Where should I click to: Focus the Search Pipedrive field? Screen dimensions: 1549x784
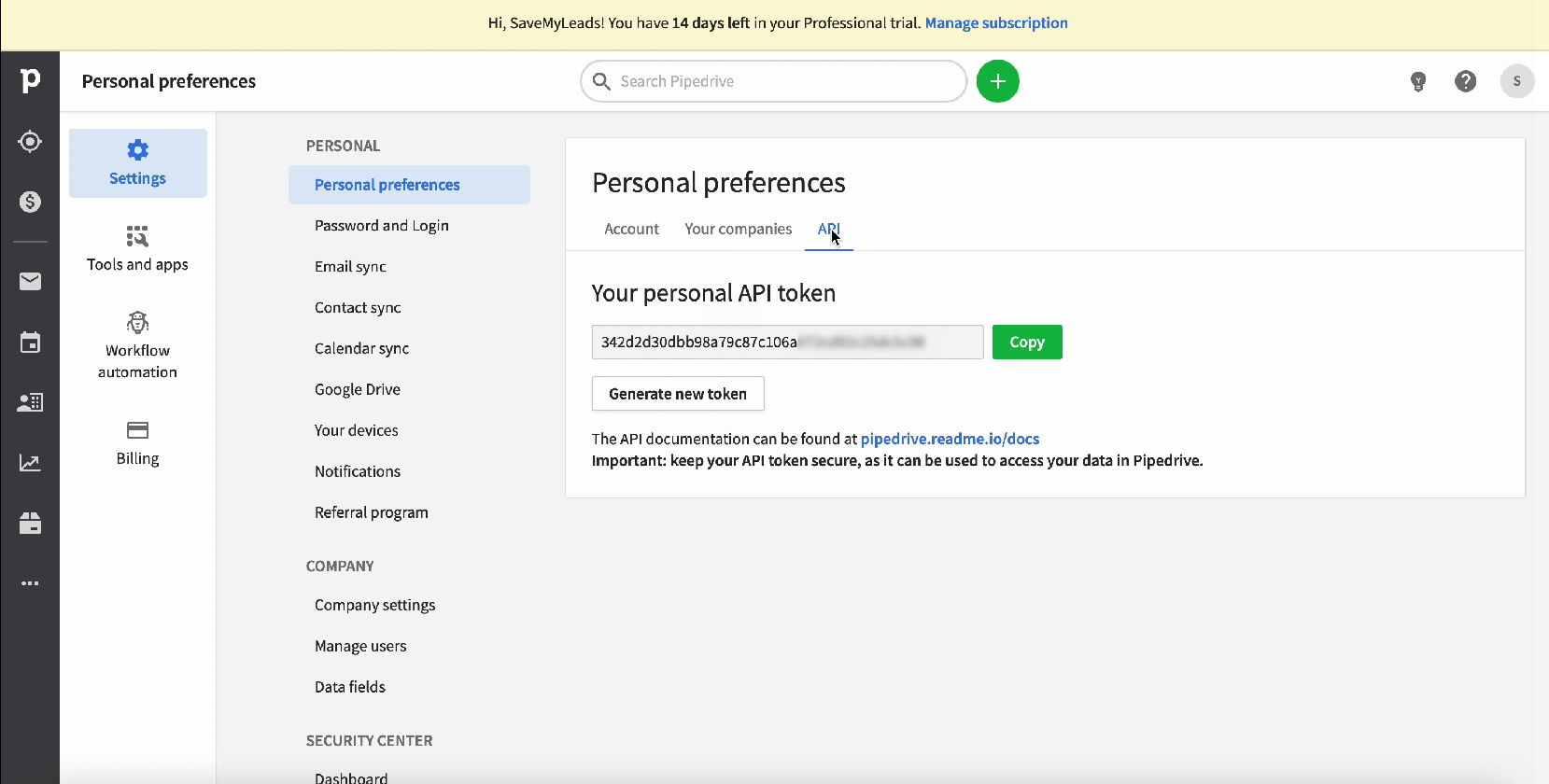tap(773, 81)
